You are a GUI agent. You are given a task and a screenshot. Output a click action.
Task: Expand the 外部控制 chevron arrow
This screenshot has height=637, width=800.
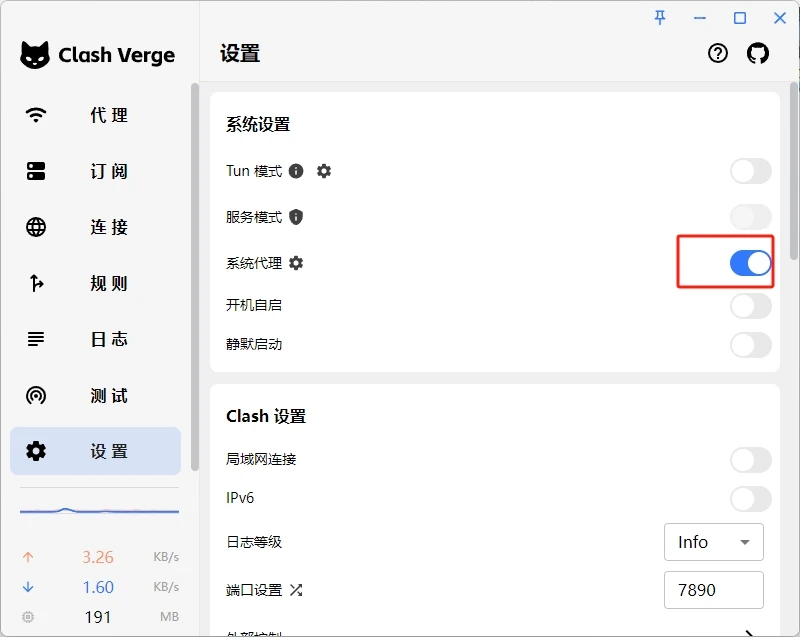(x=751, y=632)
